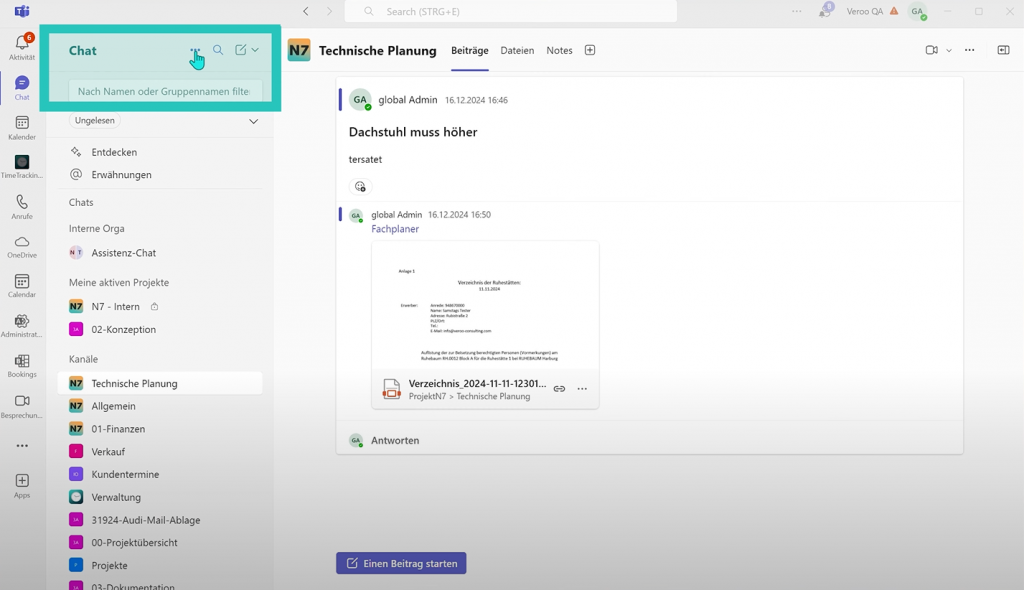Image resolution: width=1024 pixels, height=590 pixels.
Task: Toggle the channel info side pane icon
Action: [x=1003, y=50]
